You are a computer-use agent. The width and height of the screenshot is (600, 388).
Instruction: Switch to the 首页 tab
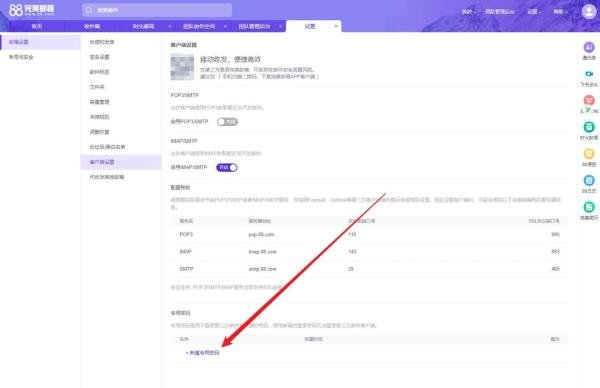(37, 26)
